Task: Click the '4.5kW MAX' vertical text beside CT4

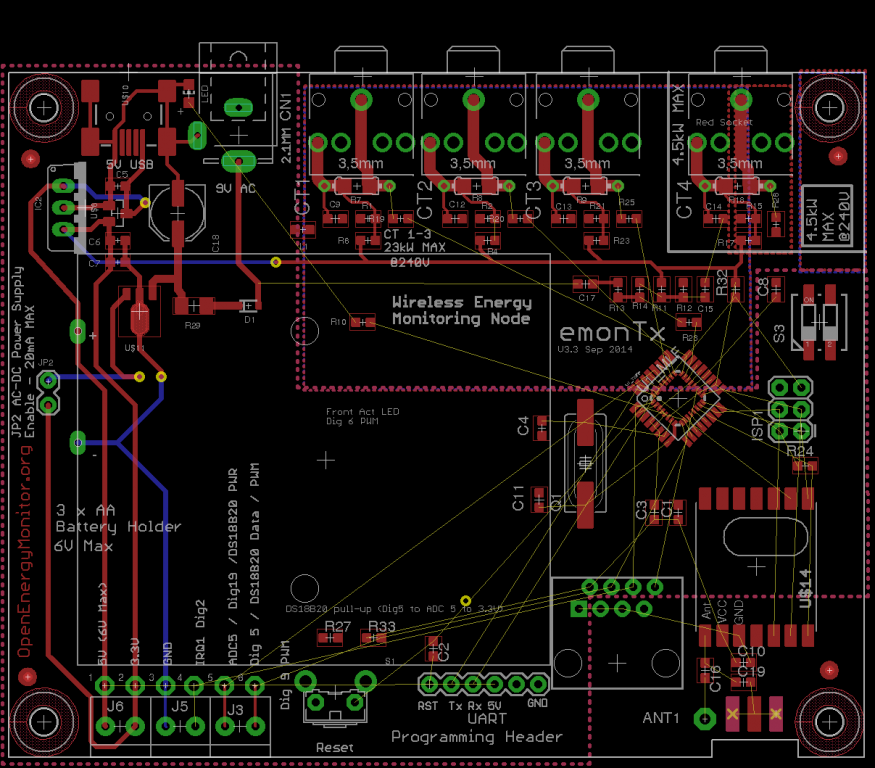Action: (x=677, y=125)
